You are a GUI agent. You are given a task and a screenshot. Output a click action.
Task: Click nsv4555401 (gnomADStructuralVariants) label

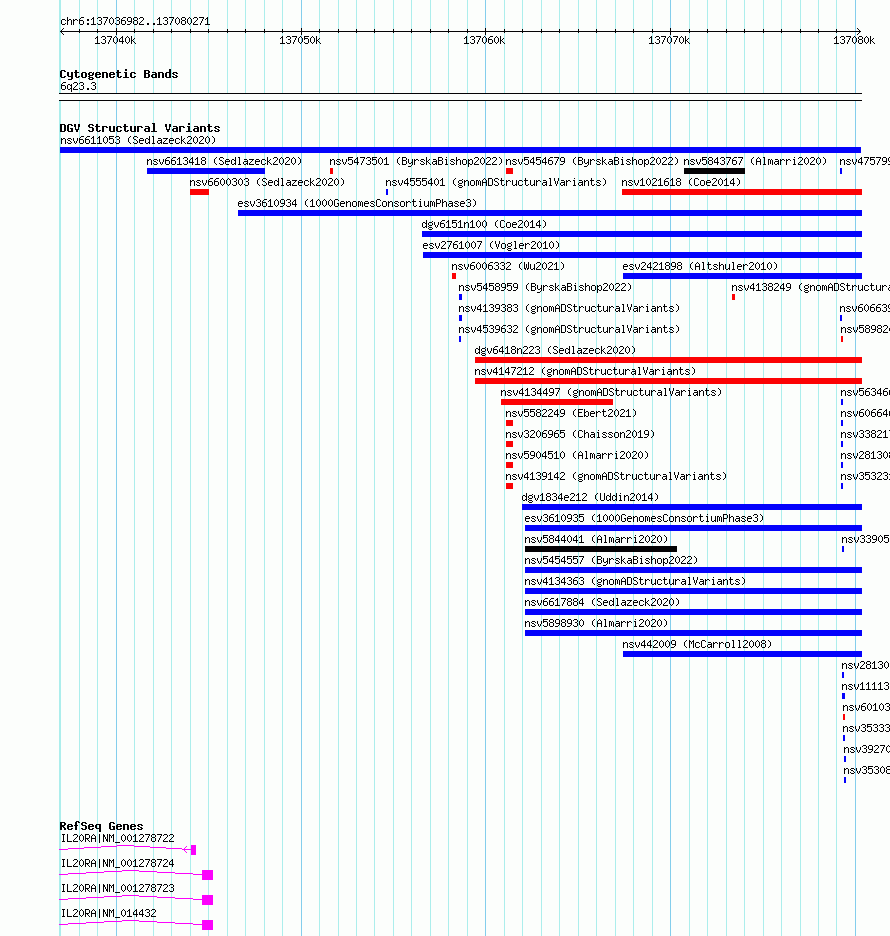495,182
